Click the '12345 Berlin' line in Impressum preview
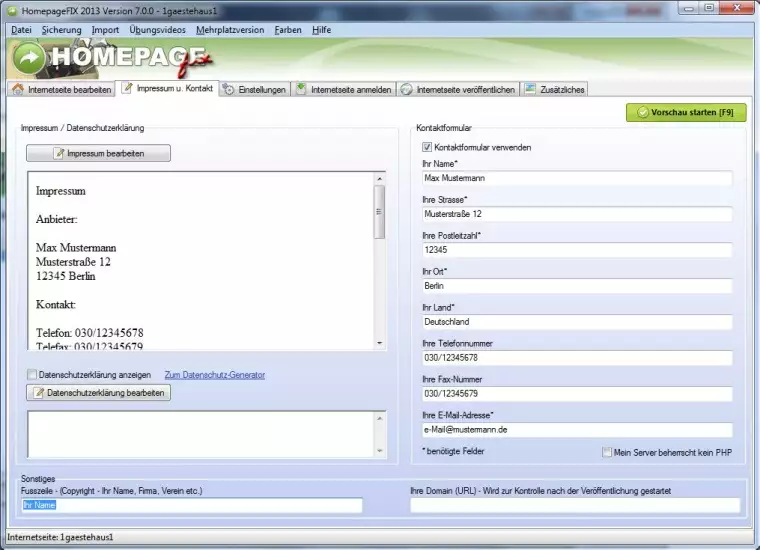The image size is (760, 550). point(65,276)
